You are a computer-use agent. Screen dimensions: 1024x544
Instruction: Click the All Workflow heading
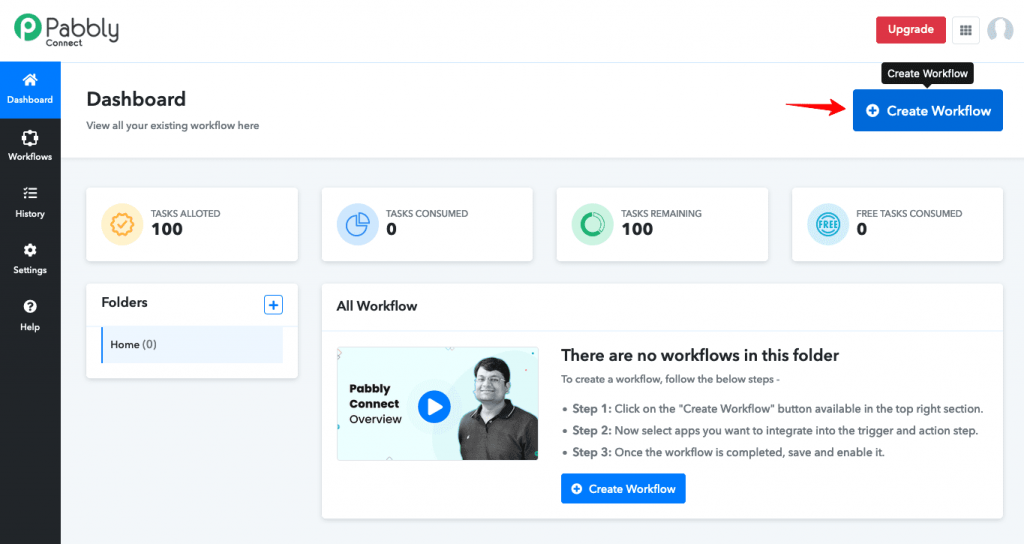[x=377, y=306]
